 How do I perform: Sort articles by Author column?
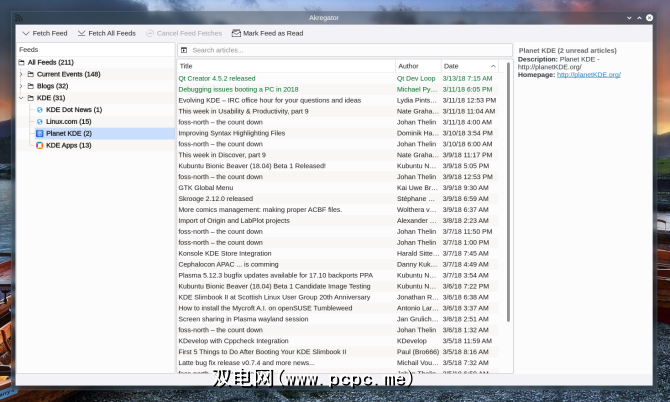418,66
